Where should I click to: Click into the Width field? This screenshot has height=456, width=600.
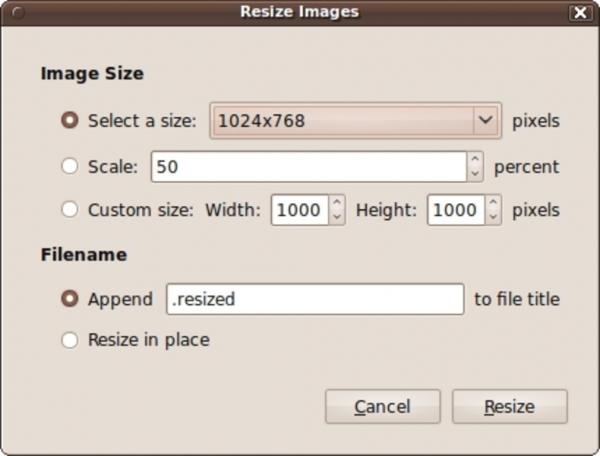[x=300, y=210]
